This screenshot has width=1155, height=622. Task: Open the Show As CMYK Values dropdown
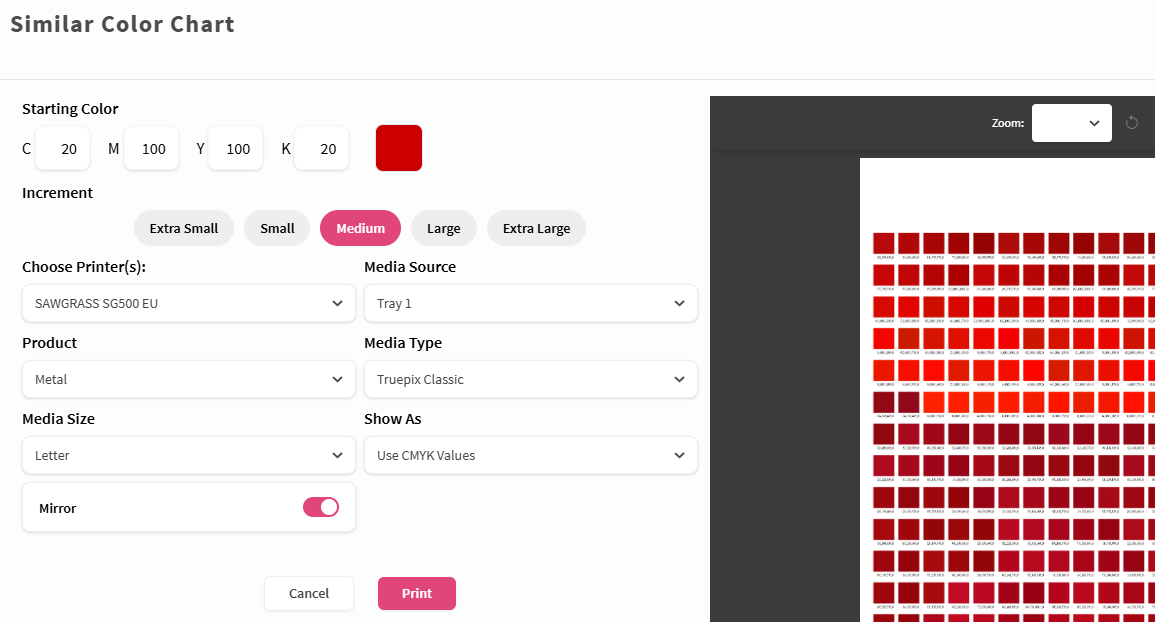530,455
